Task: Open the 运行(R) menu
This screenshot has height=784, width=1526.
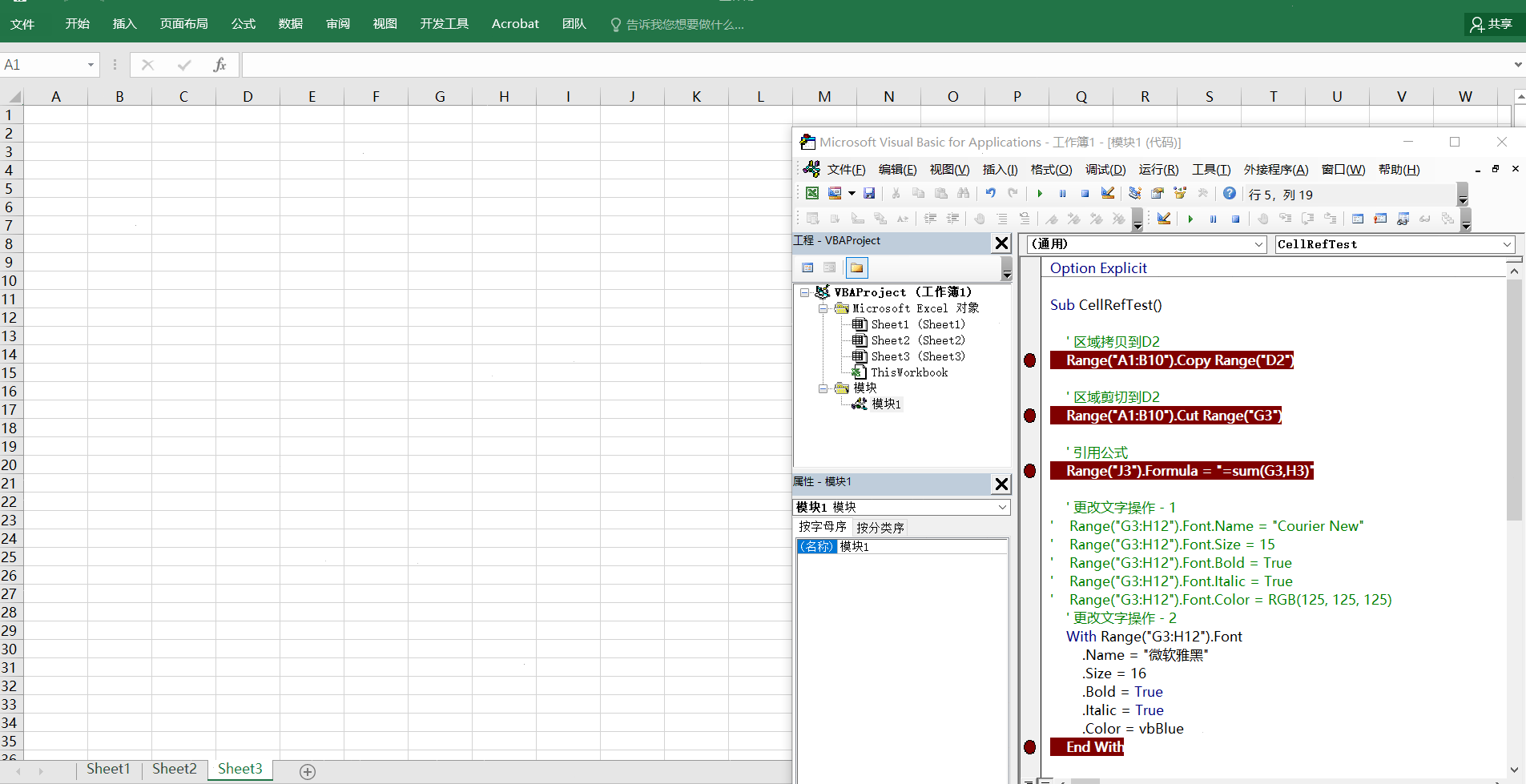Action: (x=1158, y=170)
